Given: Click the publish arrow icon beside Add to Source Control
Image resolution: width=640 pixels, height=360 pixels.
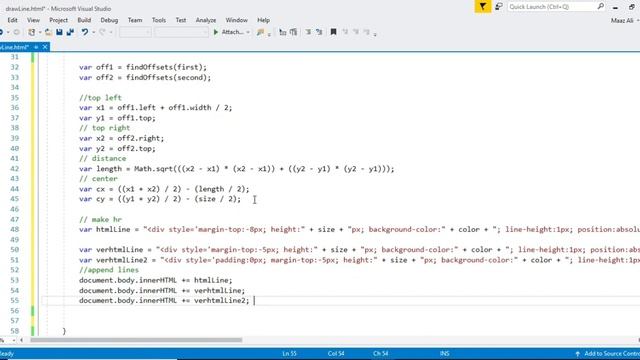Looking at the screenshot, I should tap(578, 354).
